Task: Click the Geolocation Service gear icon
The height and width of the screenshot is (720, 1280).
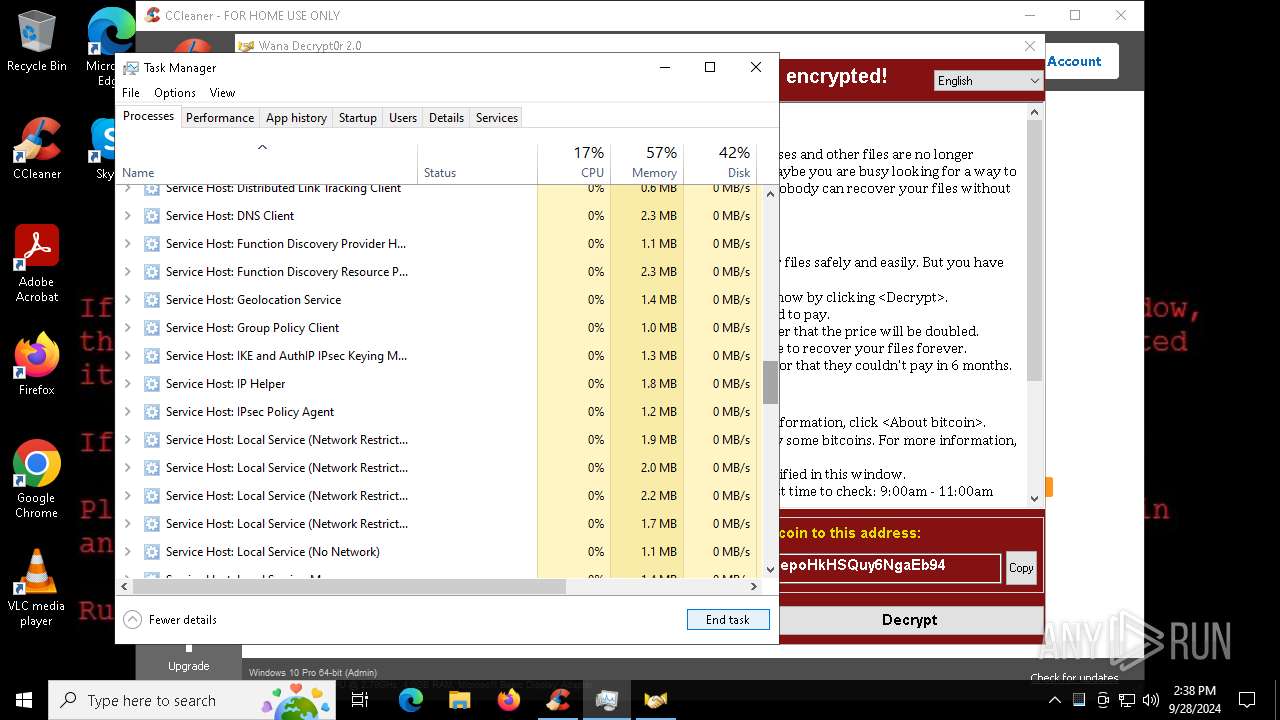Action: click(x=152, y=300)
